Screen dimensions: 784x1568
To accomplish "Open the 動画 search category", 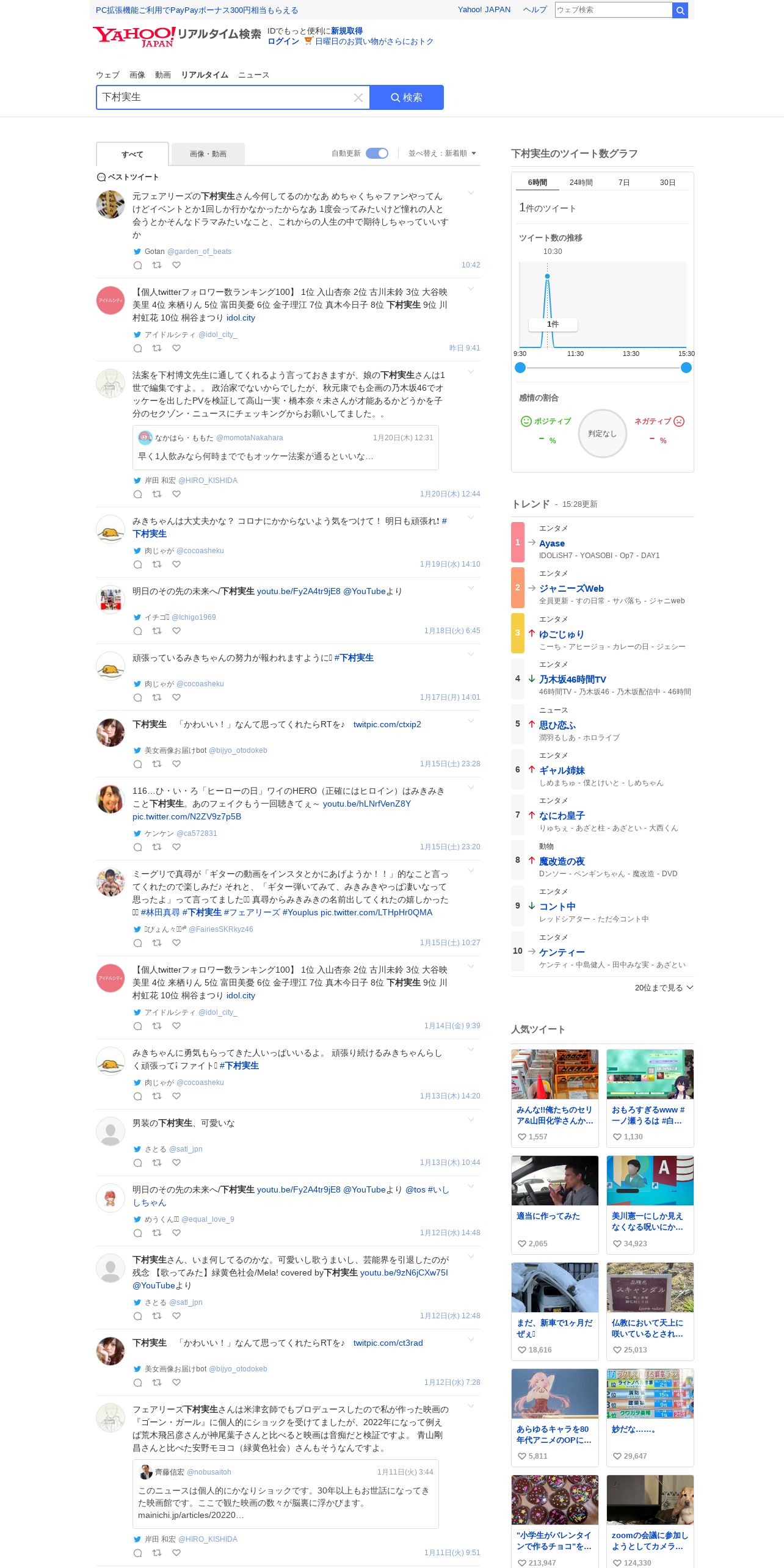I will click(163, 75).
